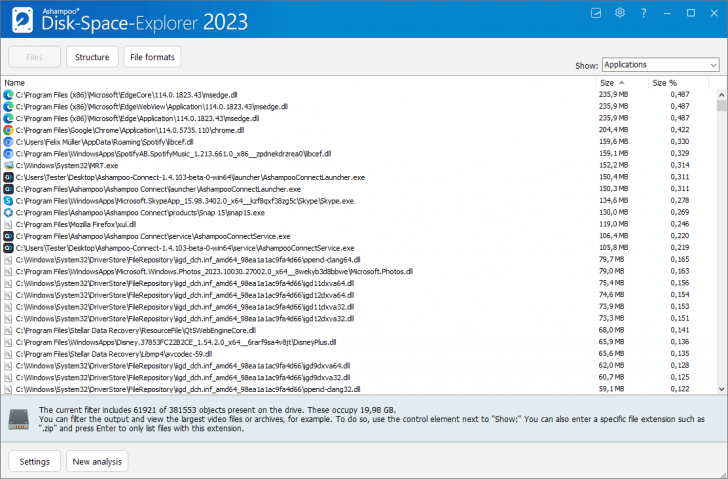Click the help question mark icon
The height and width of the screenshot is (479, 728).
pyautogui.click(x=644, y=13)
